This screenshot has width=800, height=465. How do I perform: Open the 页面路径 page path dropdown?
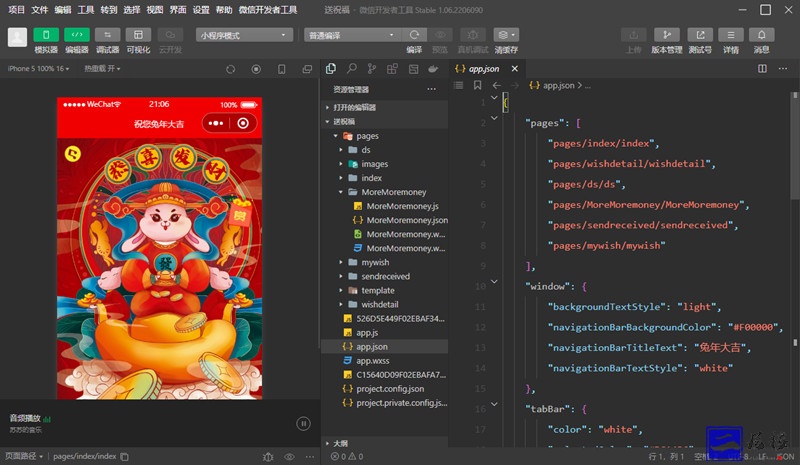pos(24,456)
